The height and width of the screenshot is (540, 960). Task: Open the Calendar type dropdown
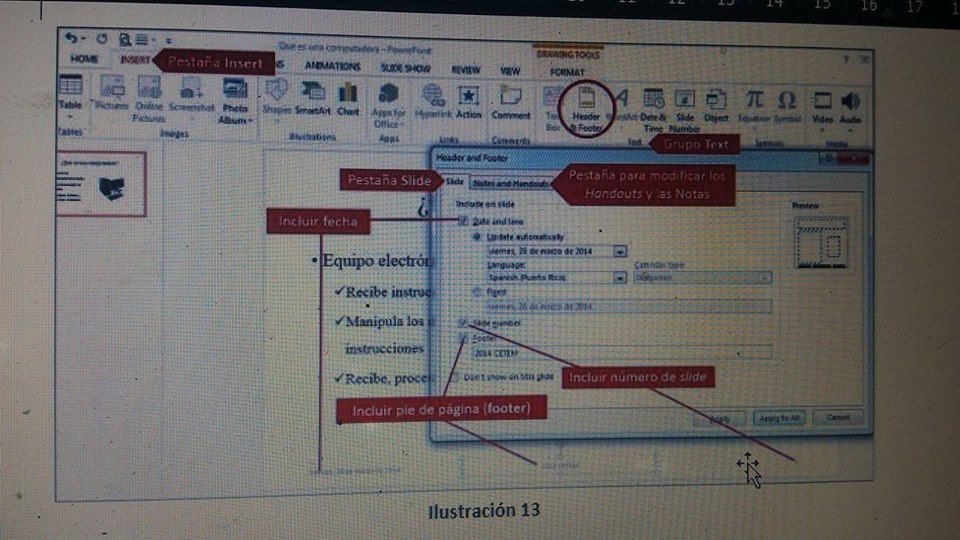(765, 279)
